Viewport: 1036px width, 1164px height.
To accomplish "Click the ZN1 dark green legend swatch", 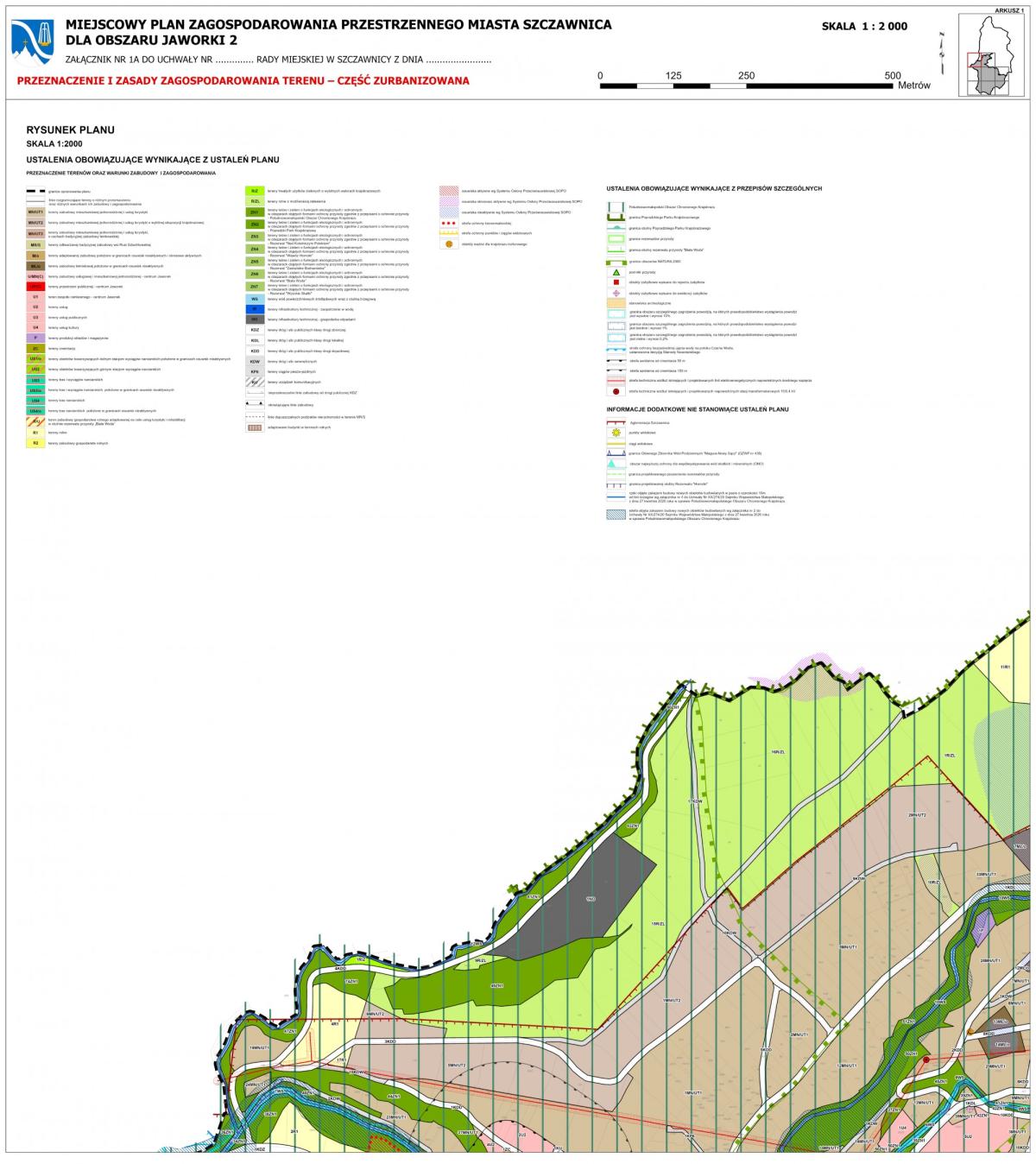I will click(x=255, y=212).
